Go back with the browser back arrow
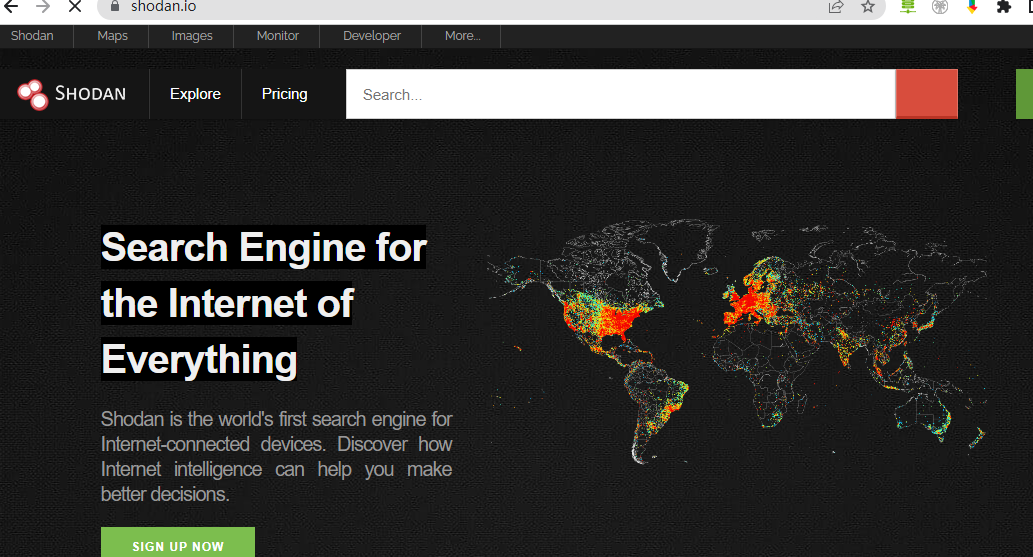This screenshot has height=557, width=1033. [x=11, y=7]
